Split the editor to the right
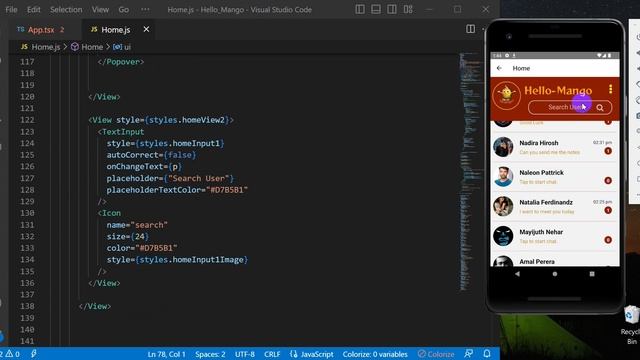Screen dimensions: 640x360 (x=470, y=29)
